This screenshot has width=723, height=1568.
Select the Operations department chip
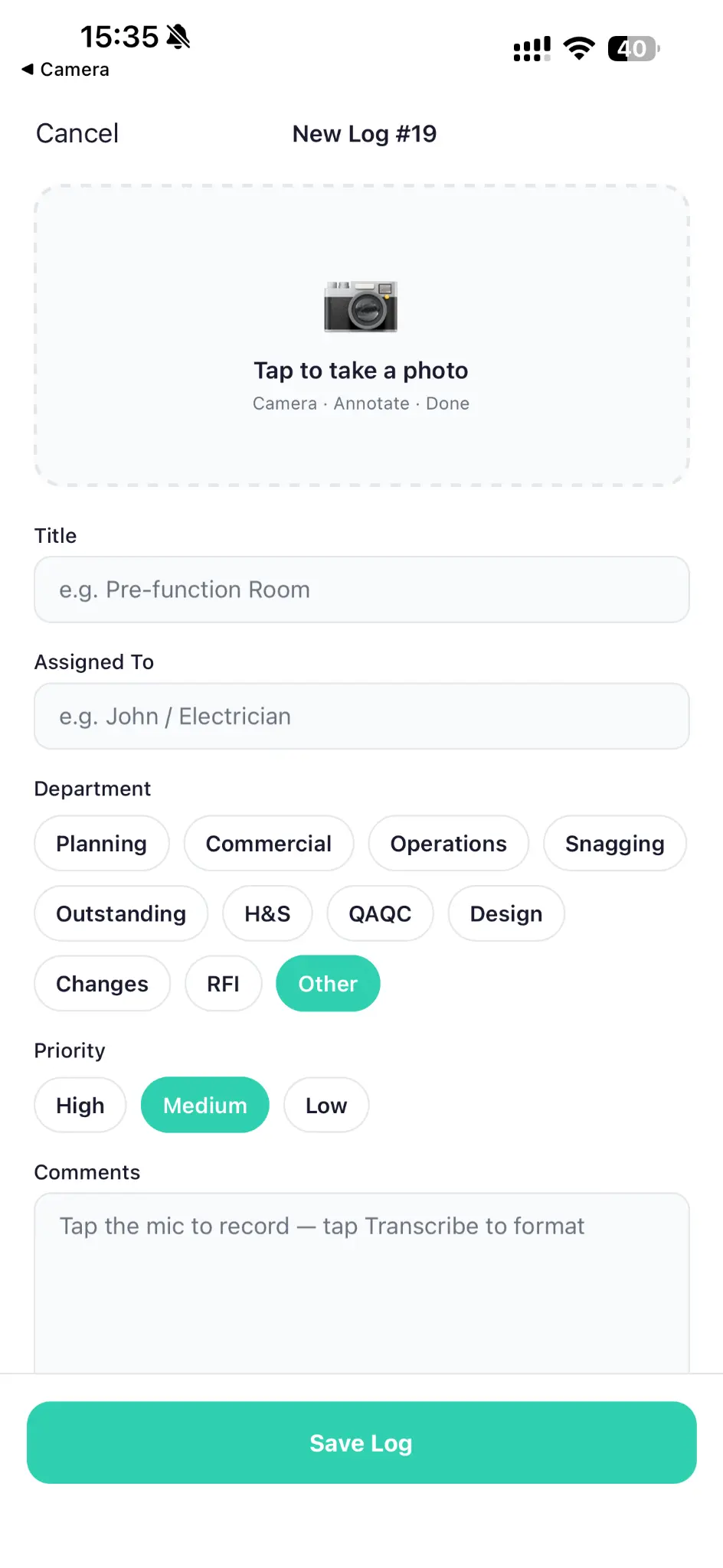[448, 843]
